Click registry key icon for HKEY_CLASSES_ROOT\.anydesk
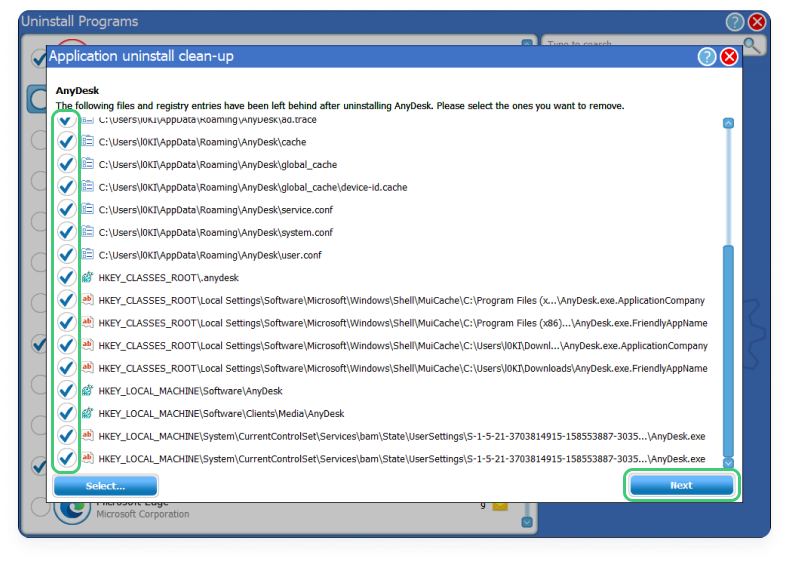The height and width of the screenshot is (564, 789). tap(88, 277)
